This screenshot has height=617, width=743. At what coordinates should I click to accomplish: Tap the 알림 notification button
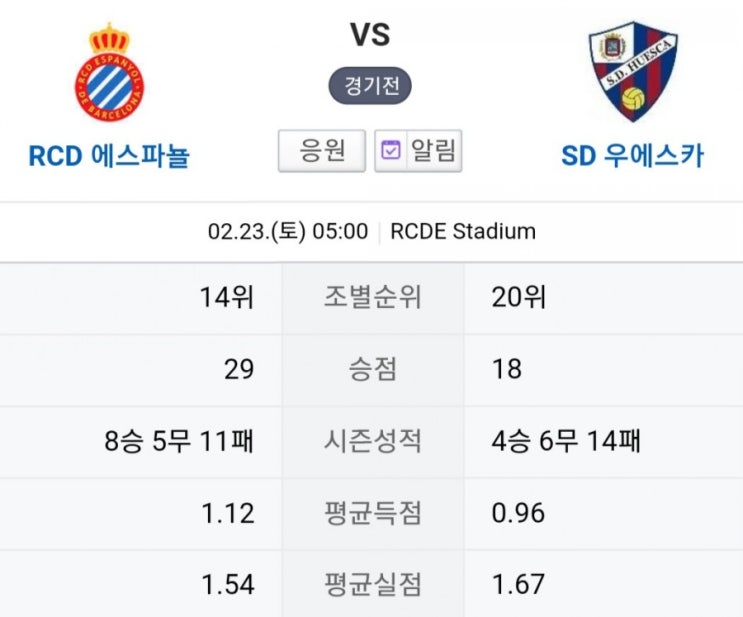pyautogui.click(x=418, y=150)
